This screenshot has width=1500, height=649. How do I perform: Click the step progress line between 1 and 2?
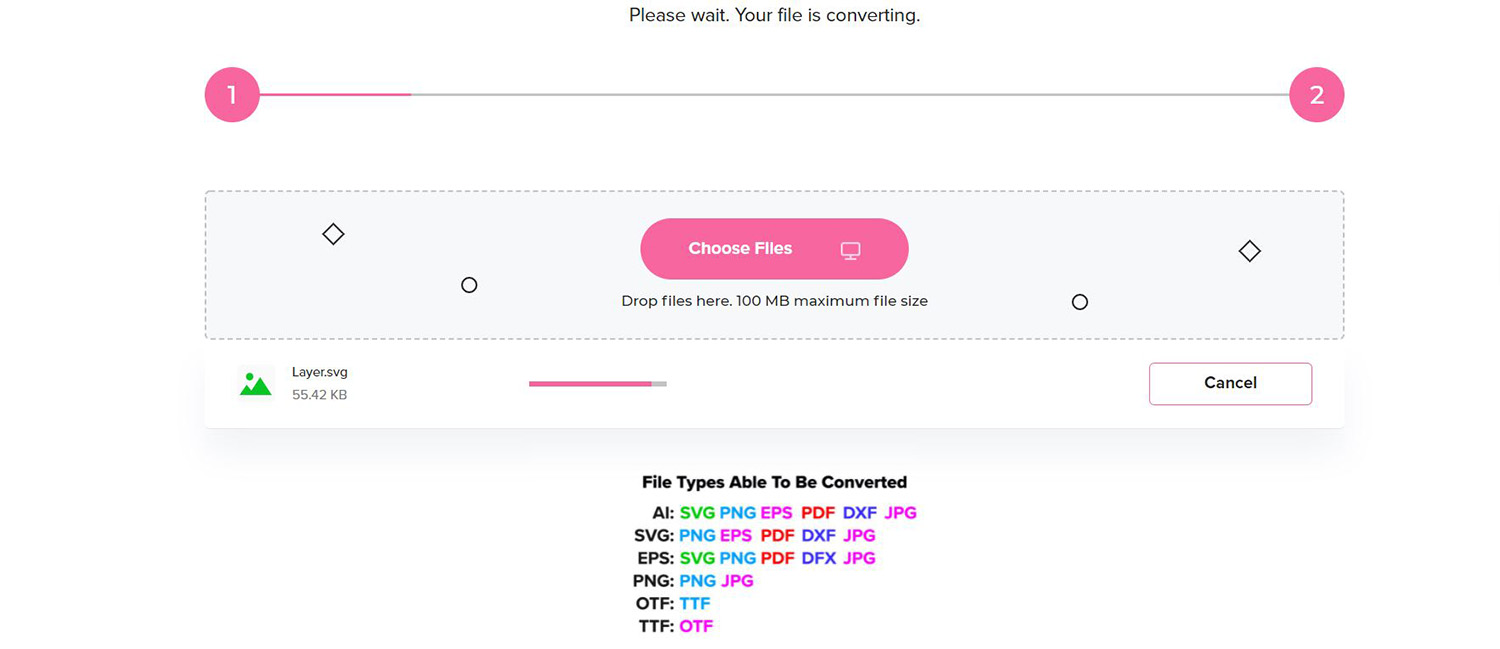(x=774, y=95)
